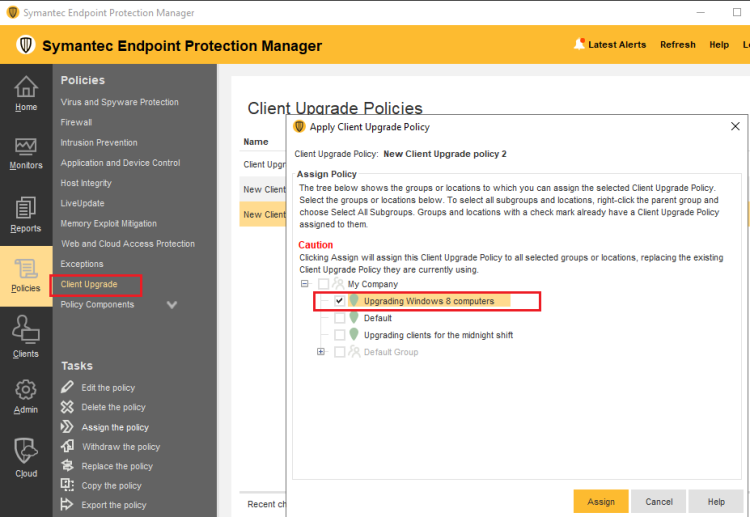Click Help in the header bar
Viewport: 750px width, 517px height.
tap(719, 44)
